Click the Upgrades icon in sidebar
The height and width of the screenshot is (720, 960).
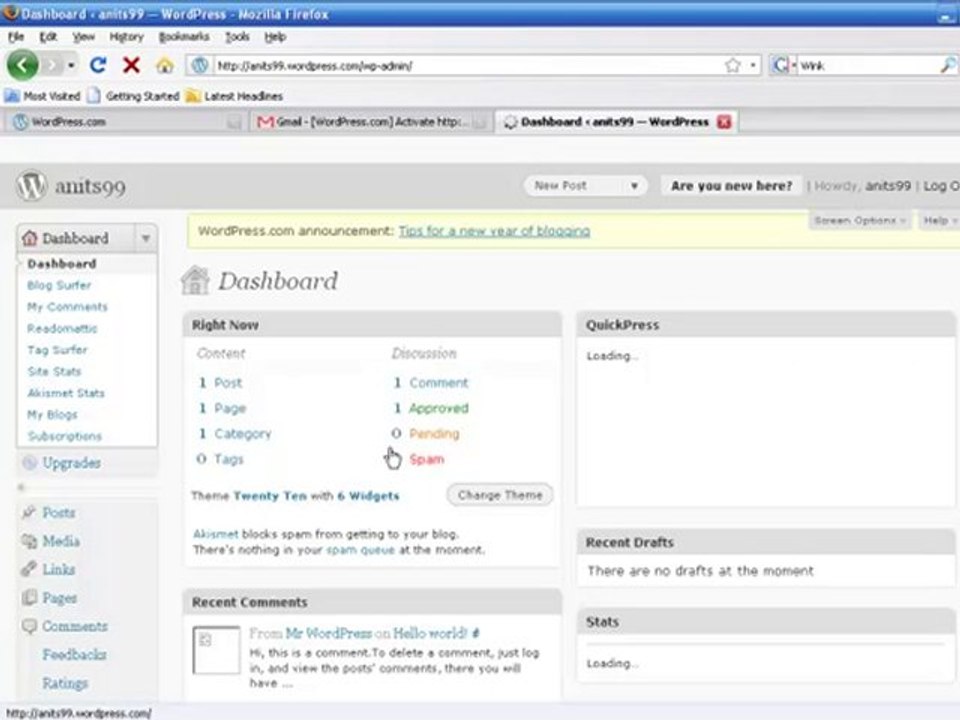[x=29, y=463]
